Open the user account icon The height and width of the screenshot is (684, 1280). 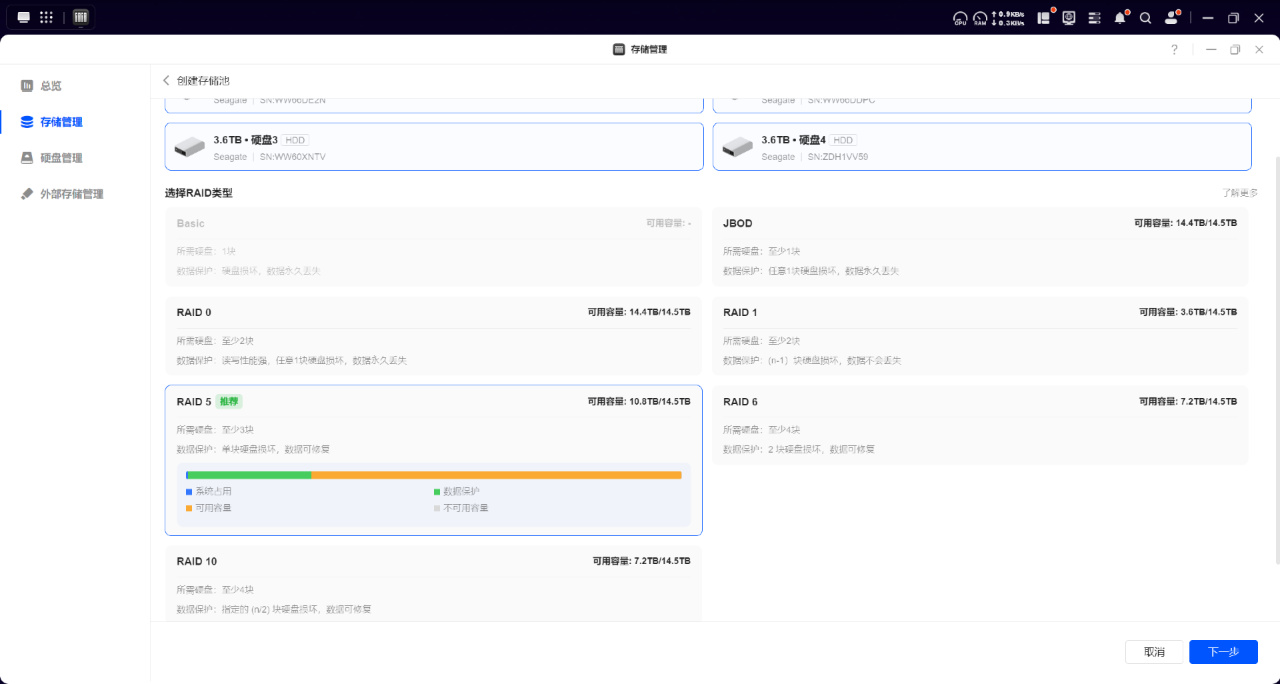(1172, 17)
